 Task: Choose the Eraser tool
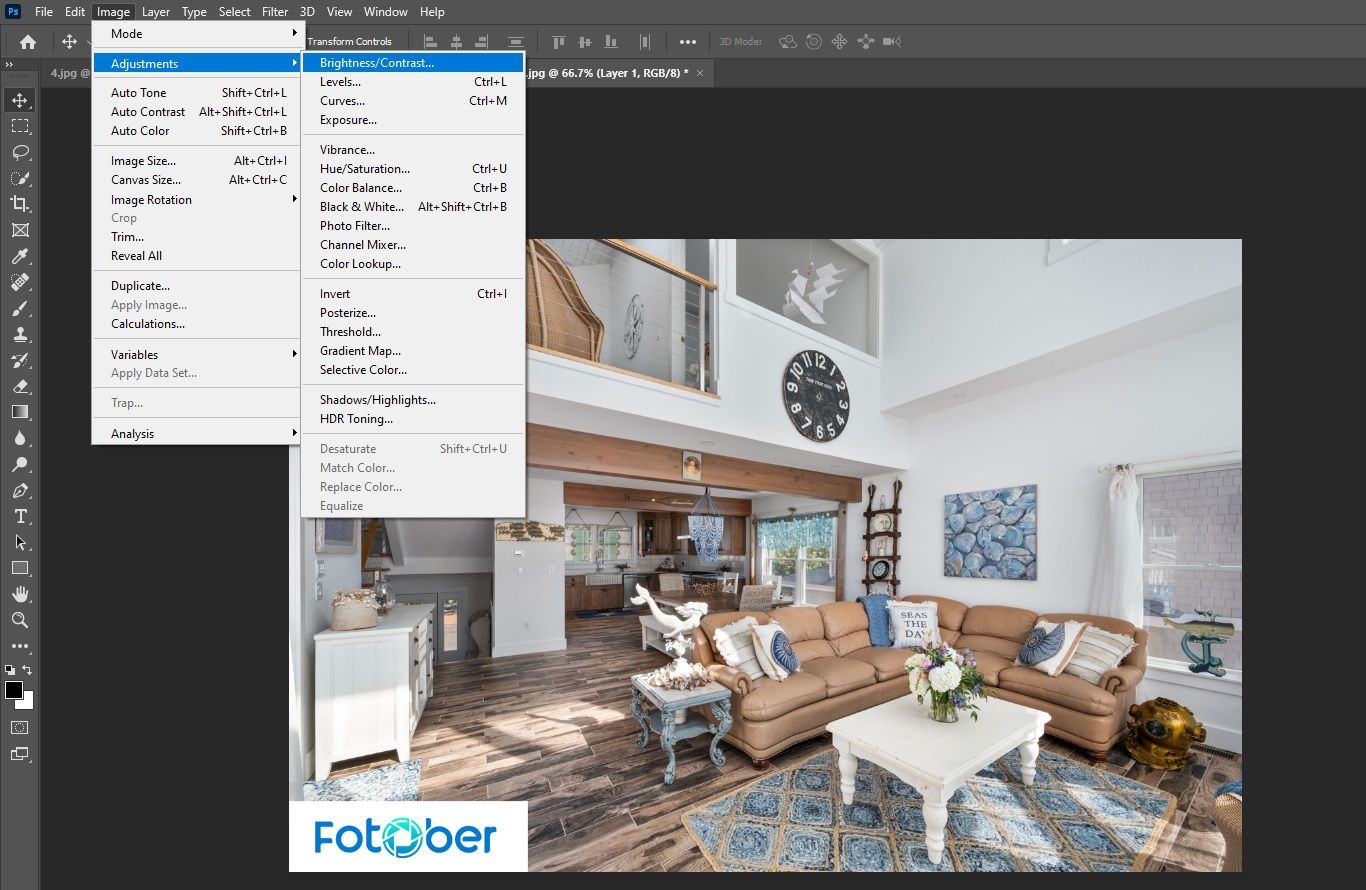19,386
